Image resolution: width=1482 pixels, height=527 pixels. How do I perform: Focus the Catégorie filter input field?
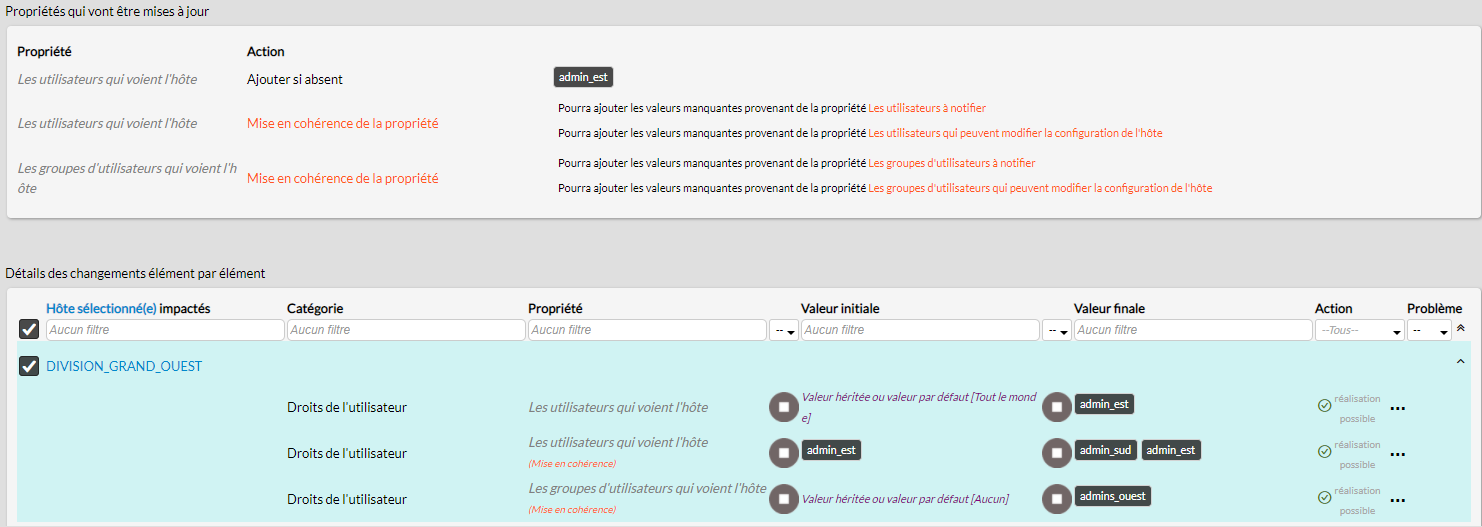coord(406,330)
